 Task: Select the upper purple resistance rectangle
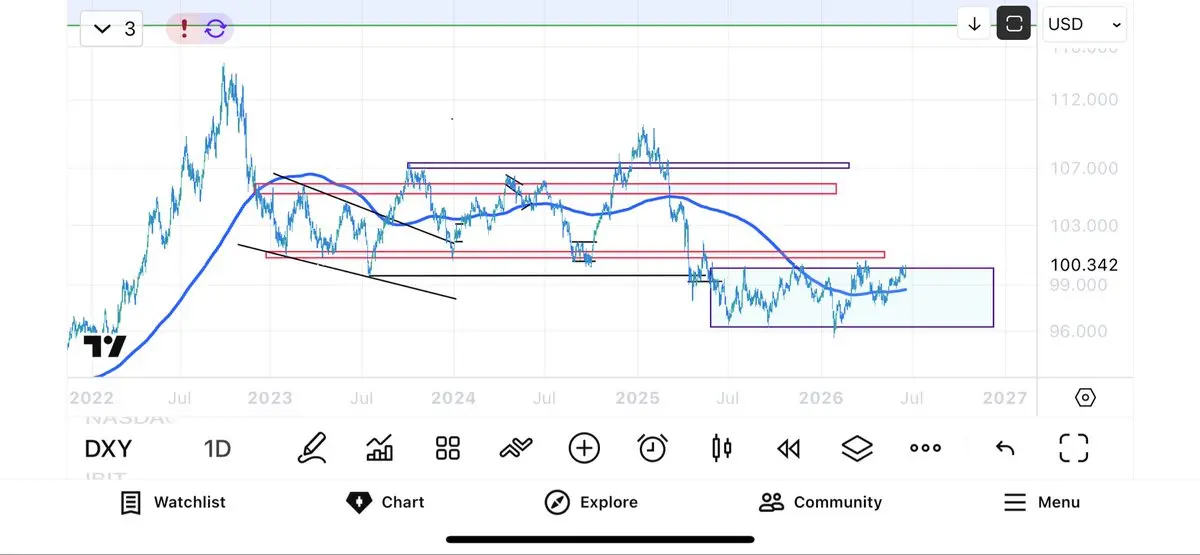[628, 165]
